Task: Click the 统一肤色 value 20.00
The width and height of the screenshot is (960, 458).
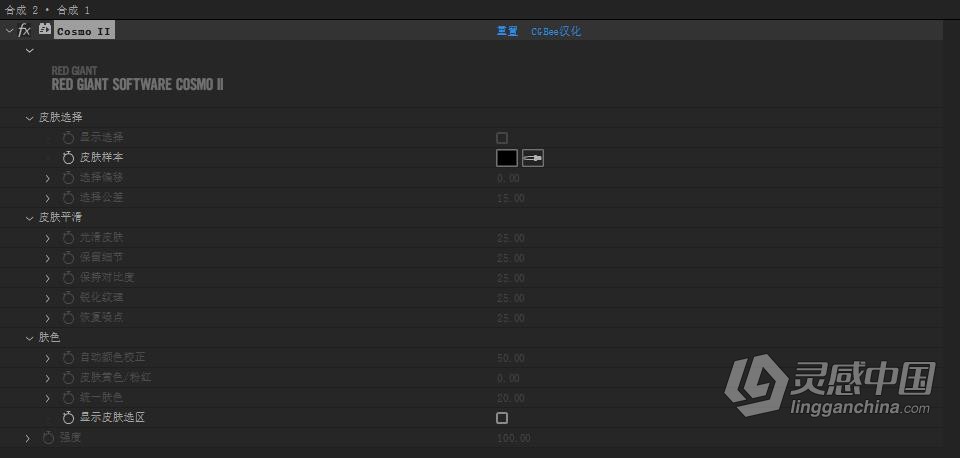Action: [x=511, y=399]
